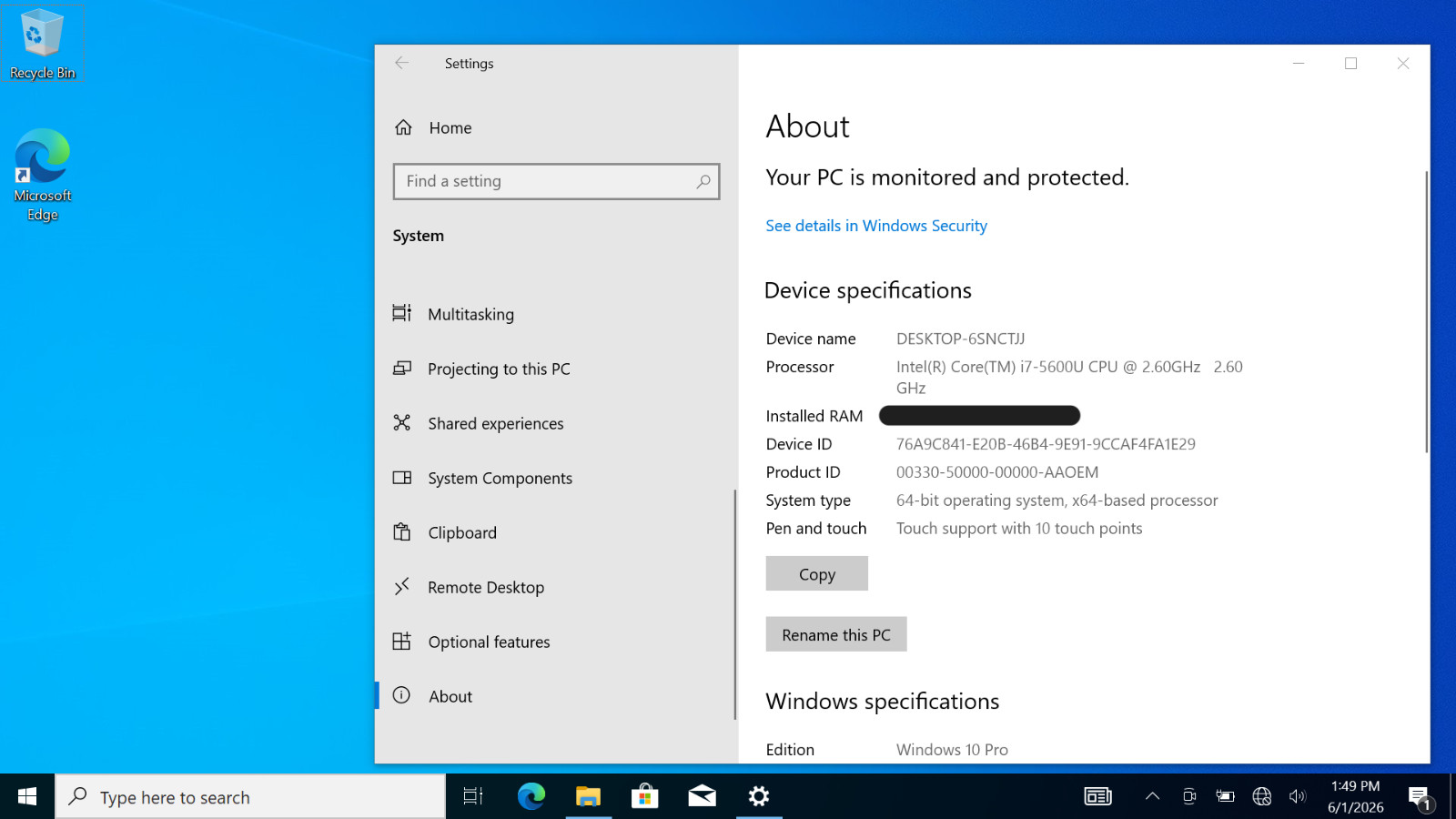Image resolution: width=1456 pixels, height=819 pixels.
Task: Click the Product ID 00330-50000-00000-AAOEM
Action: pos(996,472)
